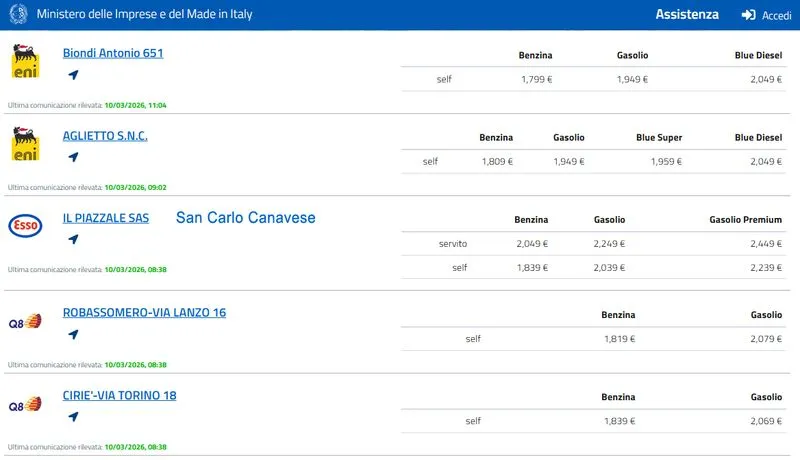
Task: Click the ministry emblem in the header
Action: (17, 15)
